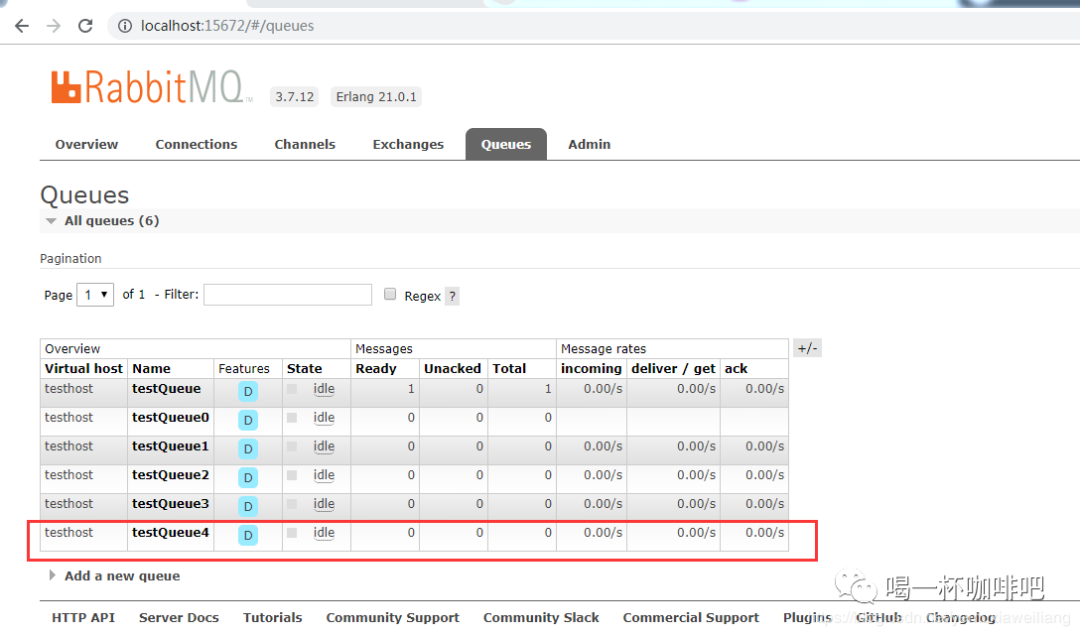The width and height of the screenshot is (1080, 636).
Task: Sort by the incoming rate column header
Action: coord(591,369)
